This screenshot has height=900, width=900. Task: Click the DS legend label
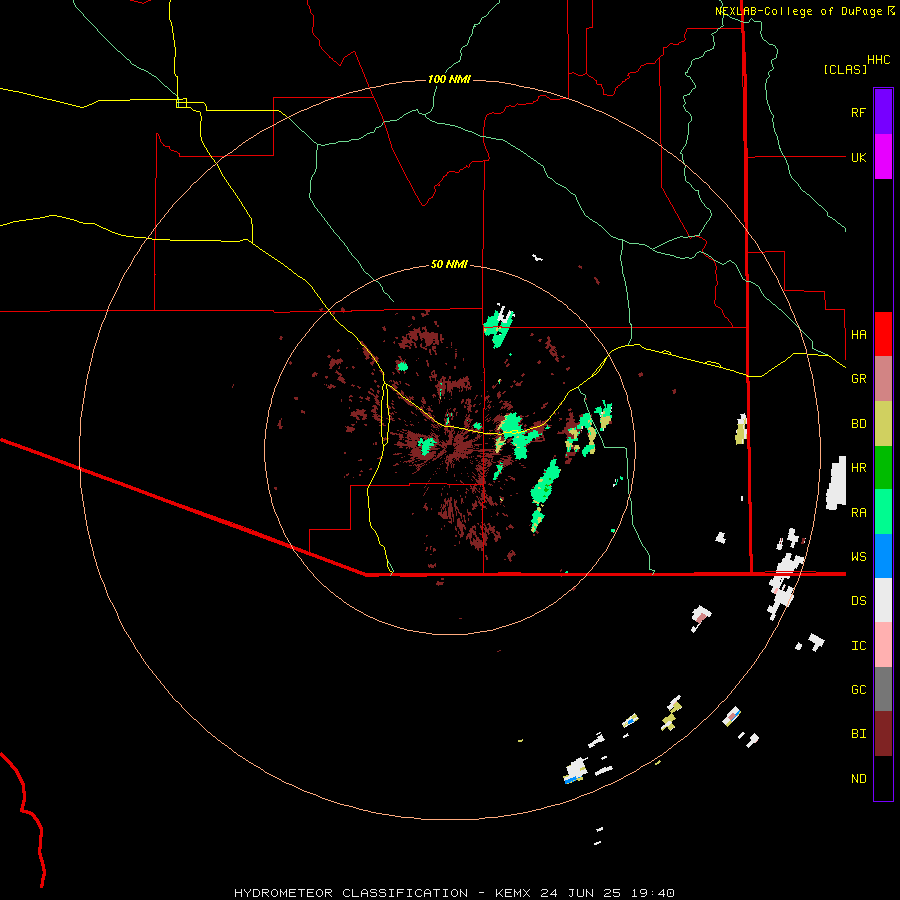[858, 601]
